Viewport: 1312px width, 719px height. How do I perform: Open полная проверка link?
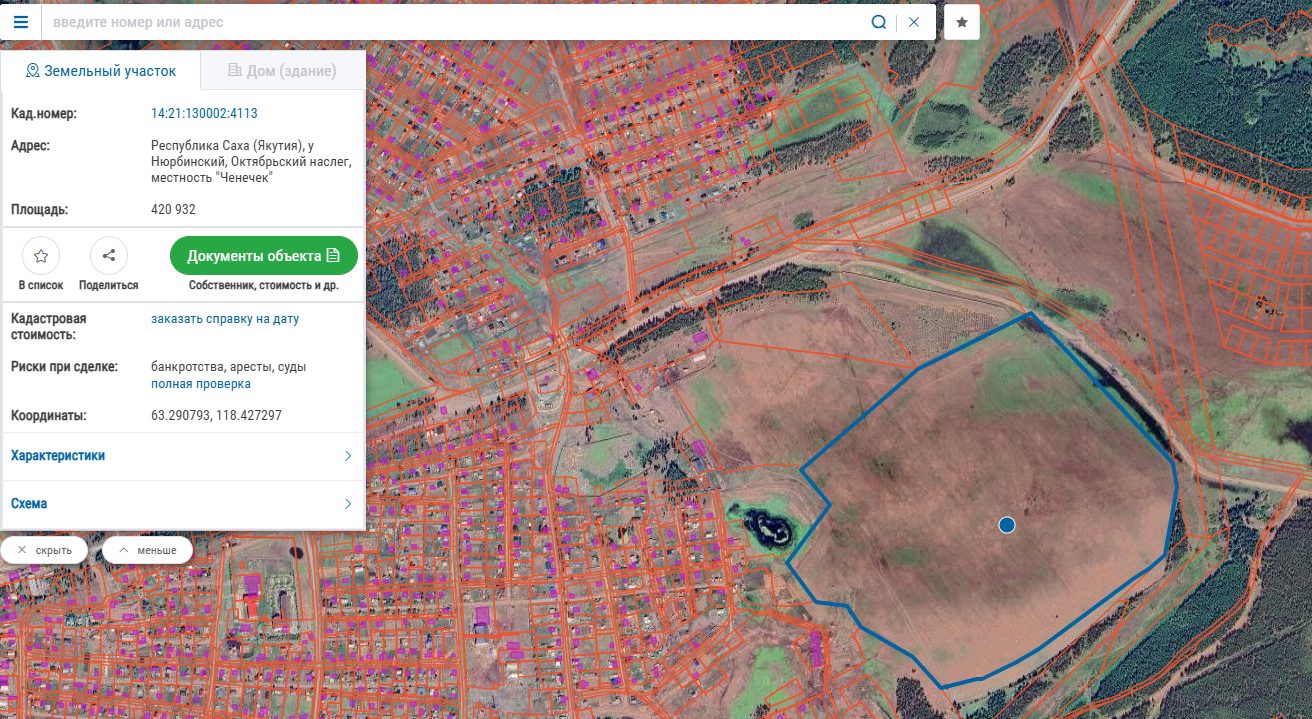point(201,384)
